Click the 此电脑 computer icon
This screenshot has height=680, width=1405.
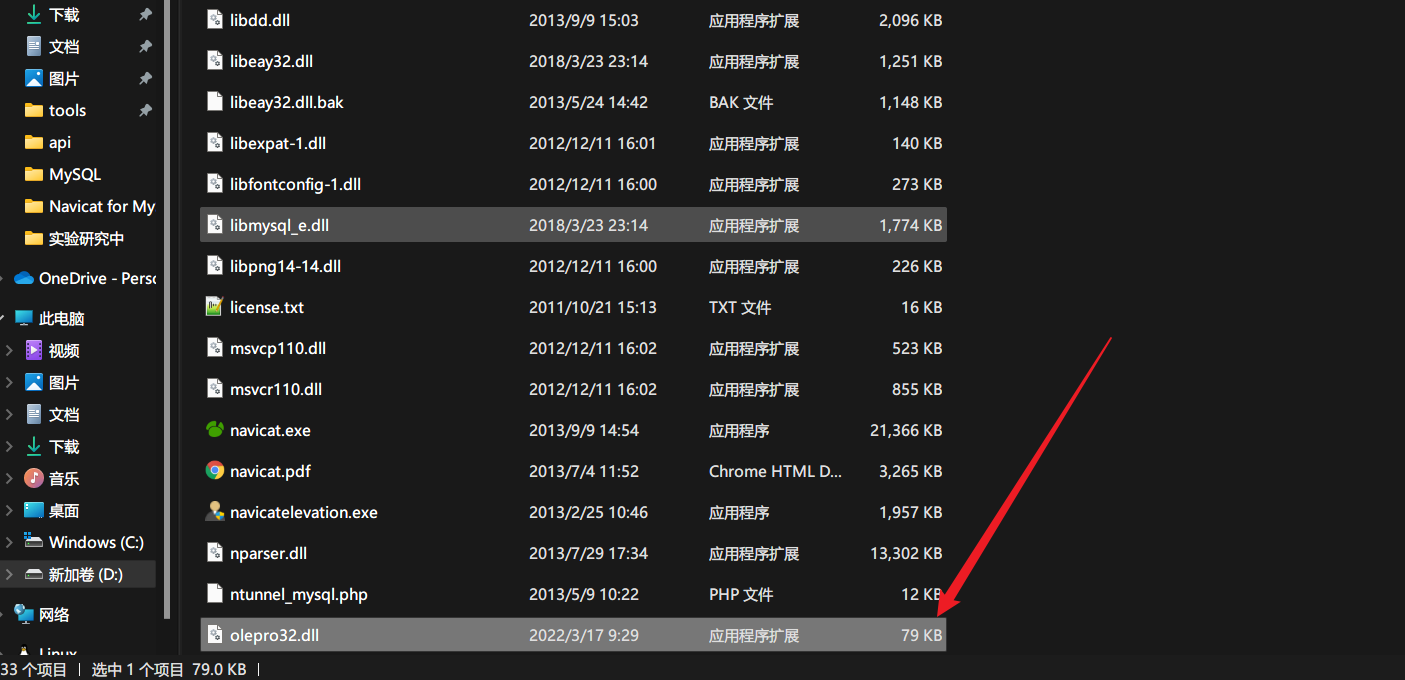(x=24, y=318)
